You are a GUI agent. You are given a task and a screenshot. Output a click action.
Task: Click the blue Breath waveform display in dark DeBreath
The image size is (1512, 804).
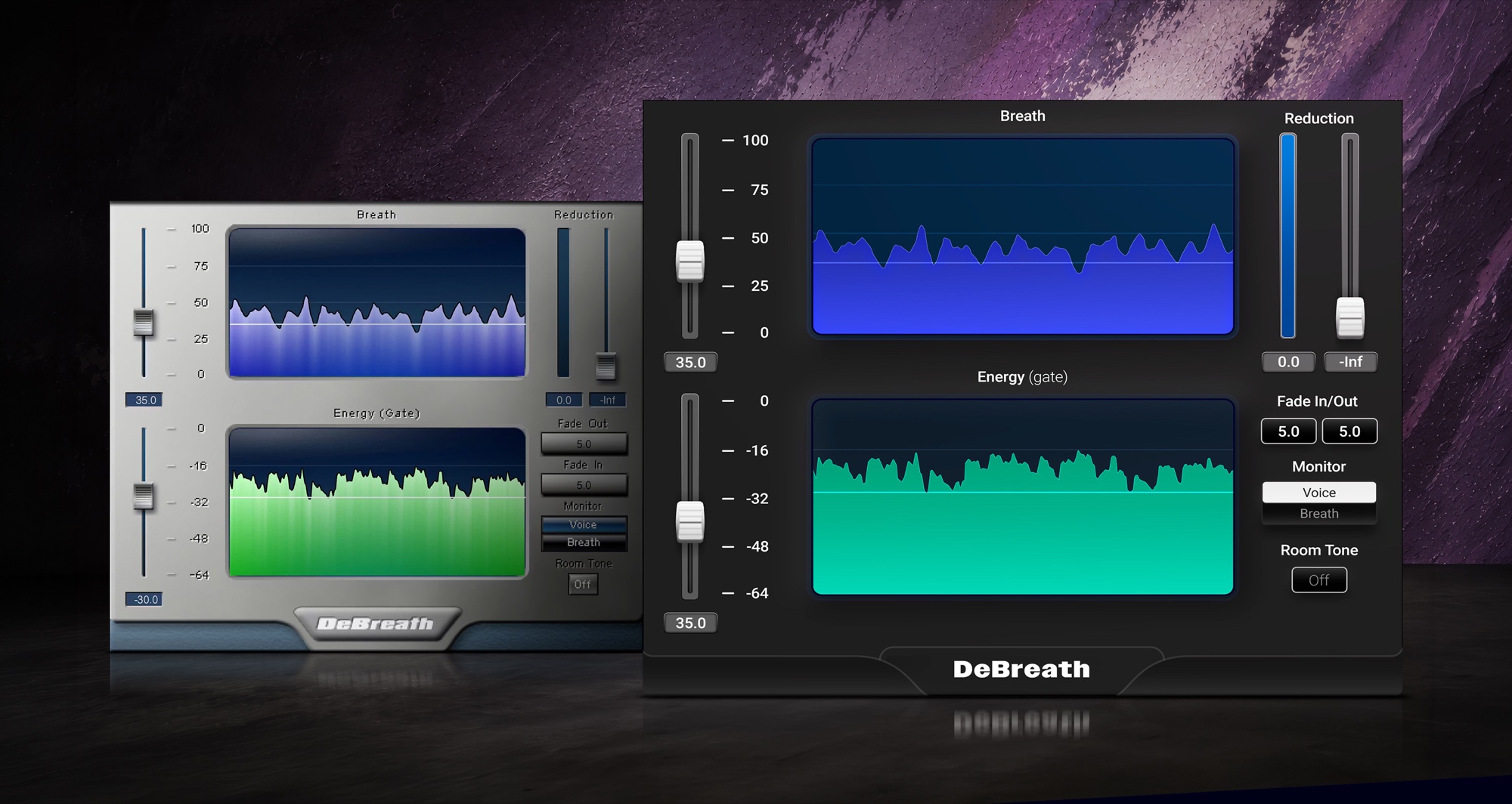pyautogui.click(x=1023, y=236)
